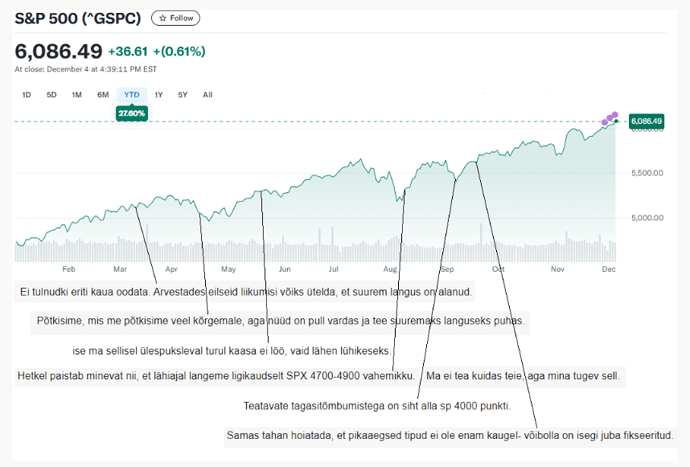
Task: Select the 5D time range tab
Action: 51,95
